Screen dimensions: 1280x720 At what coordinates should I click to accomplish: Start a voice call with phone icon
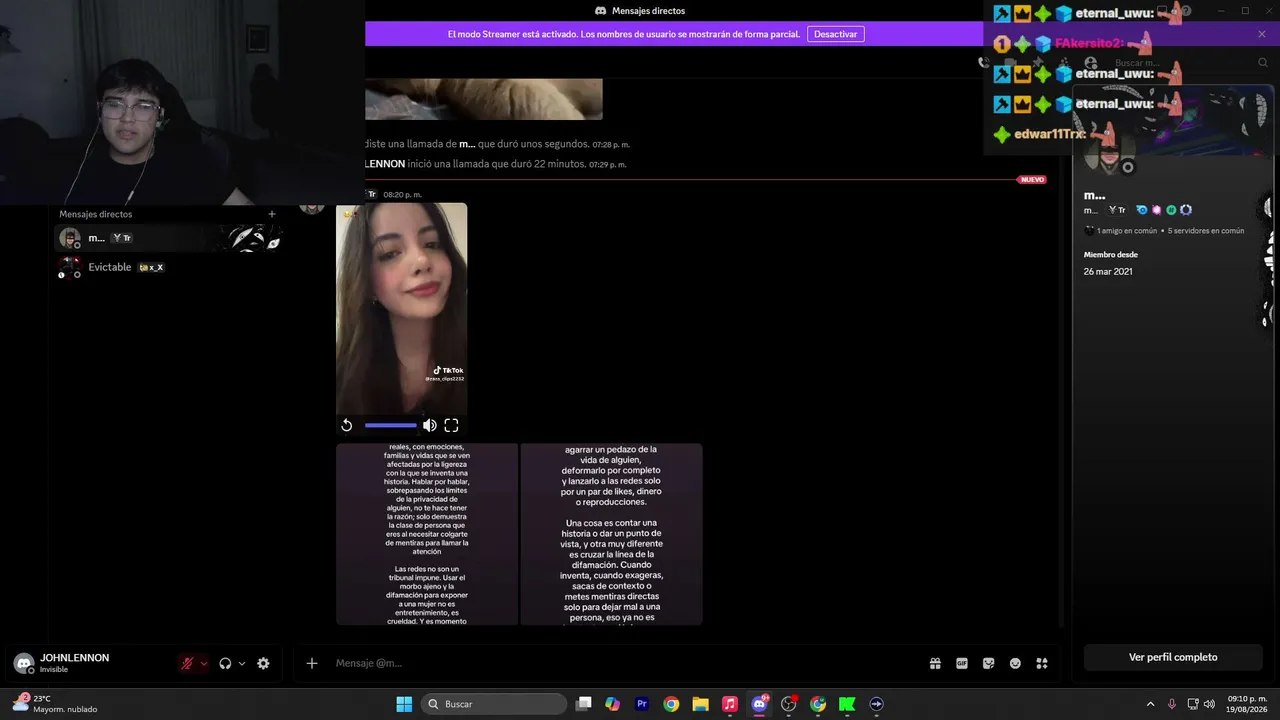(x=985, y=63)
